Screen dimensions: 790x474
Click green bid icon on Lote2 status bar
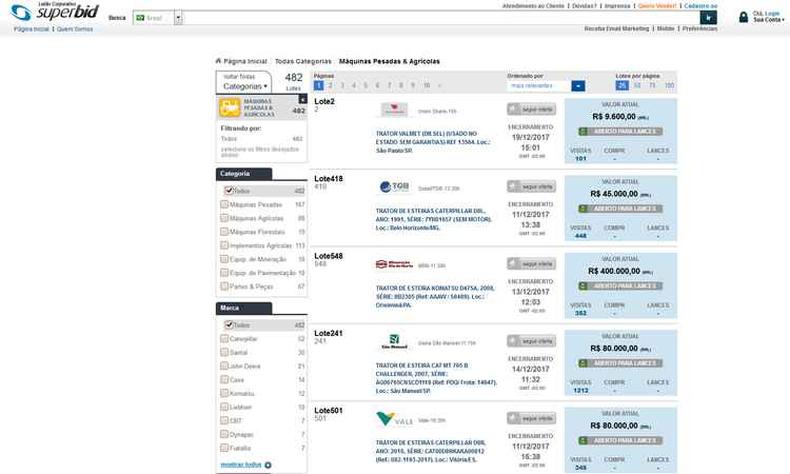click(583, 131)
